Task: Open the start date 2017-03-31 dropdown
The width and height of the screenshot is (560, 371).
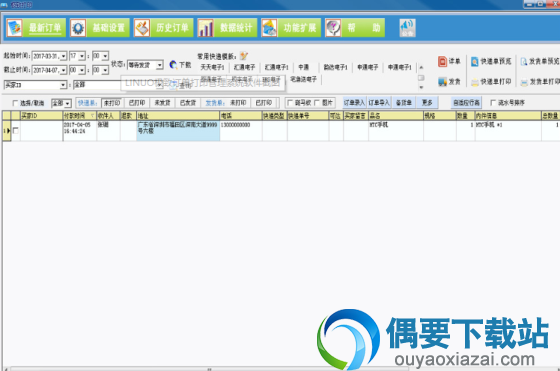Action: tap(63, 56)
